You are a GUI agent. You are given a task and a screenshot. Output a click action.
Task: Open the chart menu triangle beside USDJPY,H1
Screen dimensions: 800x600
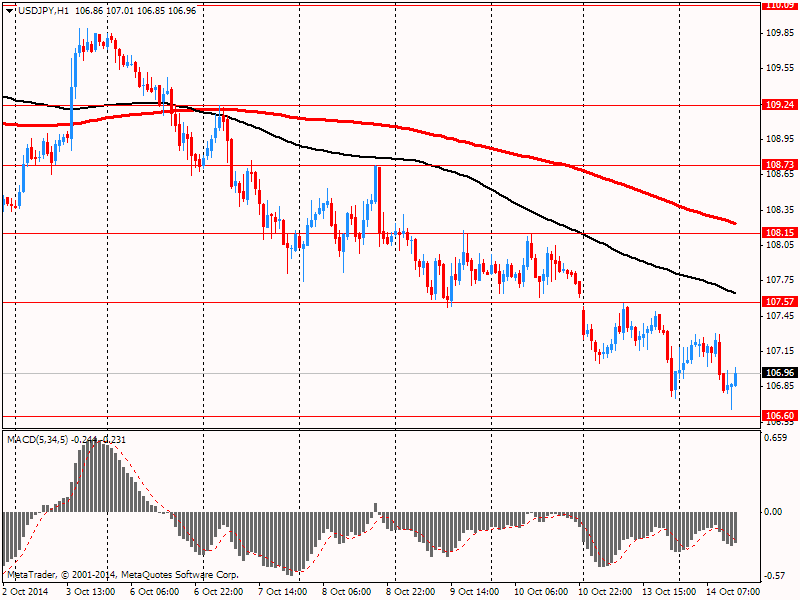(x=10, y=11)
